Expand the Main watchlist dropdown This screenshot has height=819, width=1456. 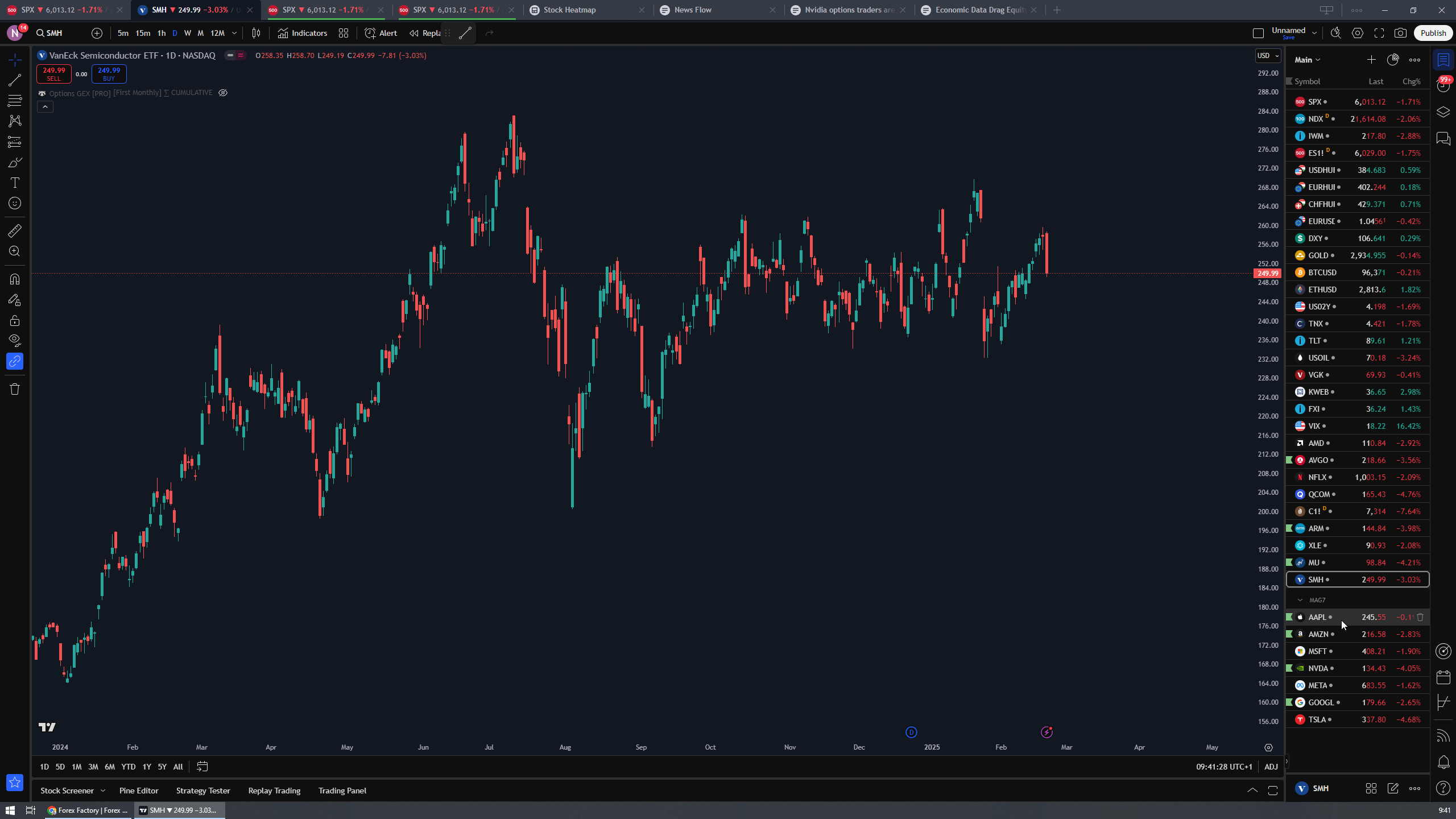(x=1307, y=60)
